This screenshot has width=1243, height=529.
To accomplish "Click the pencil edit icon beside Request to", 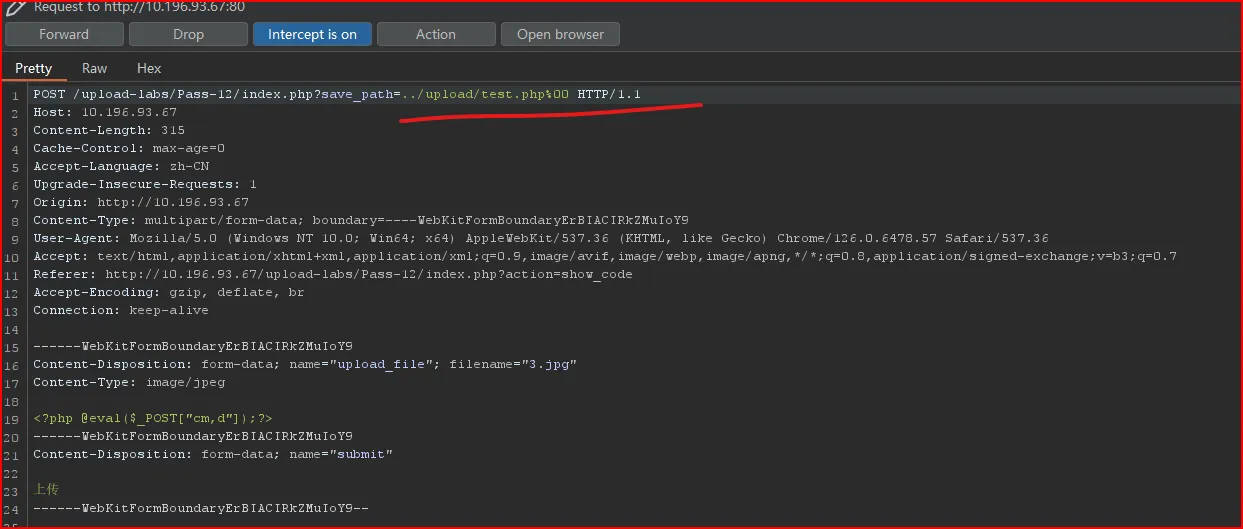I will [14, 7].
